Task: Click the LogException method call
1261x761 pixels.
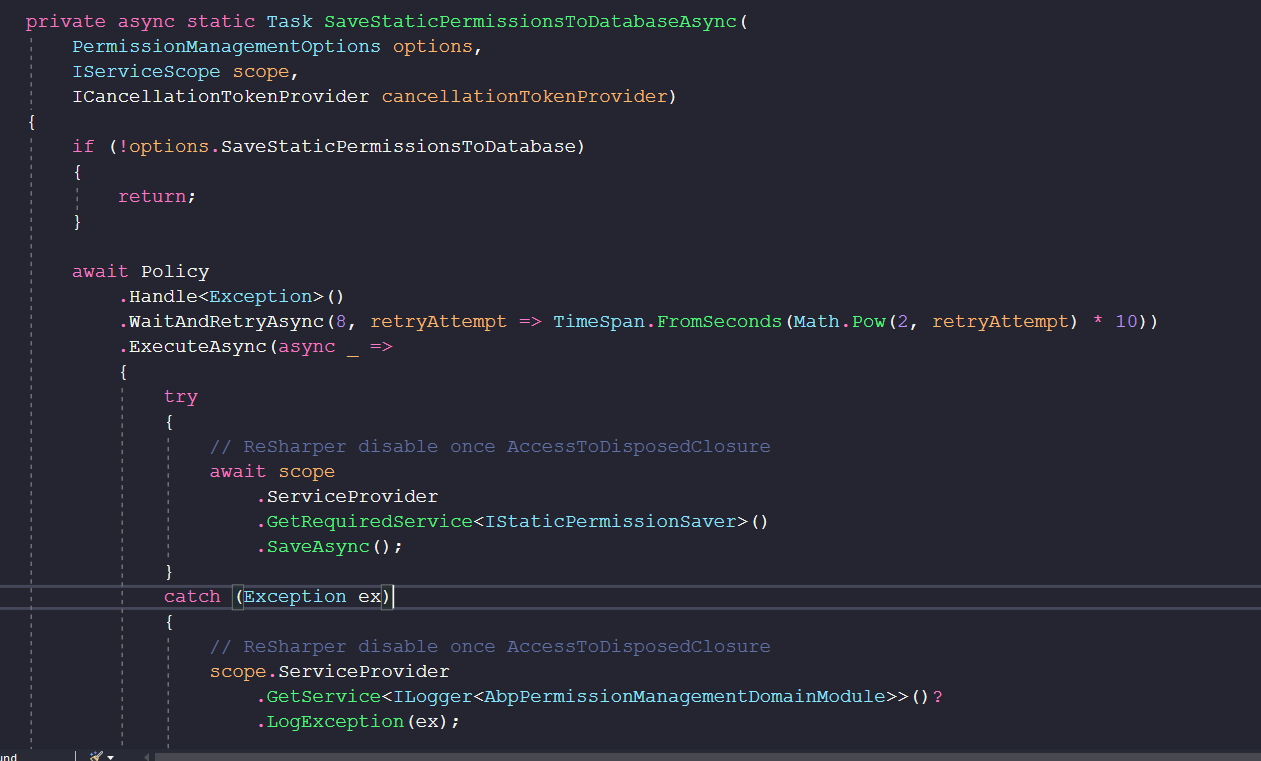Action: click(x=335, y=721)
